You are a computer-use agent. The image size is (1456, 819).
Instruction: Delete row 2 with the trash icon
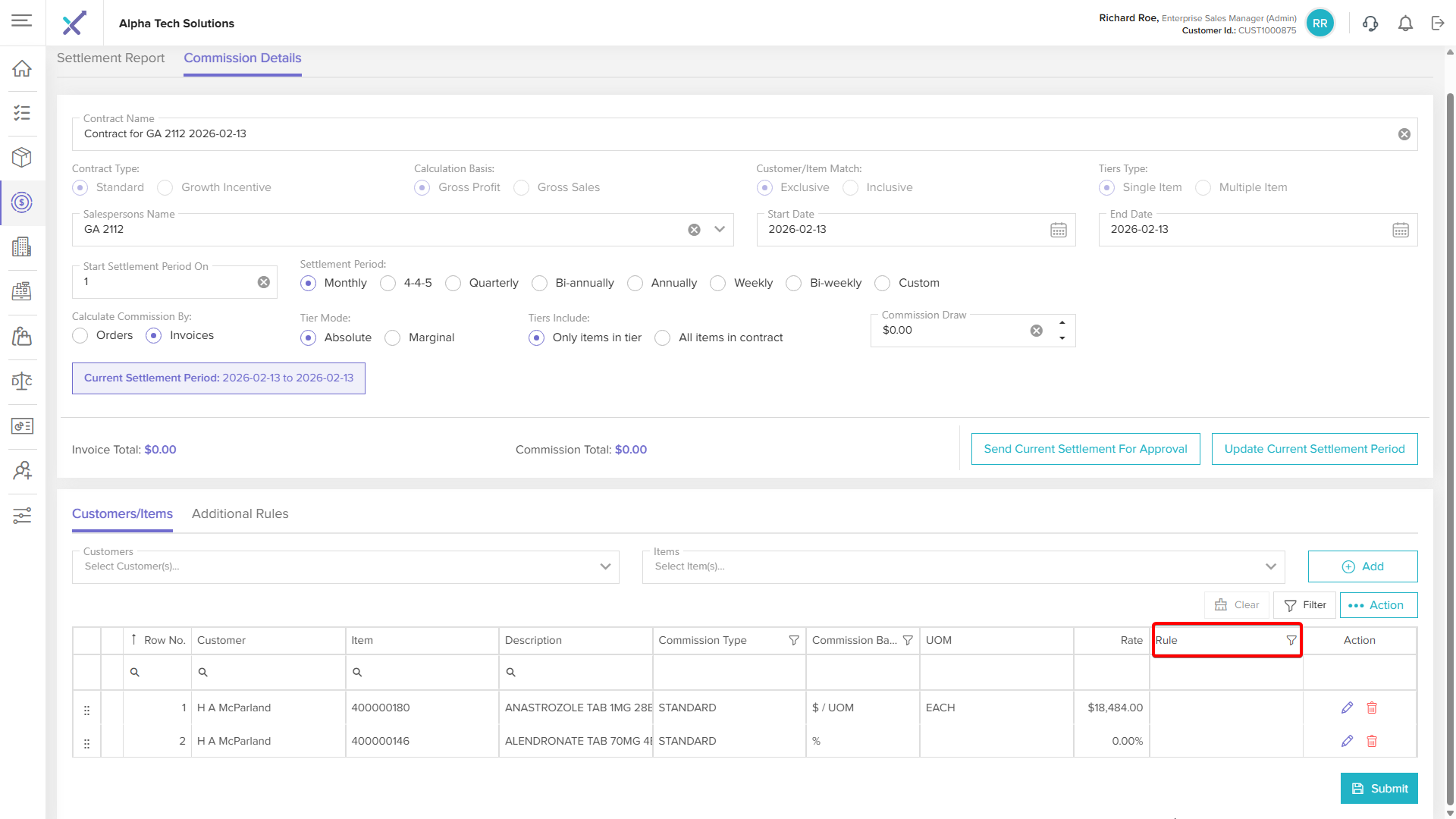tap(1372, 741)
